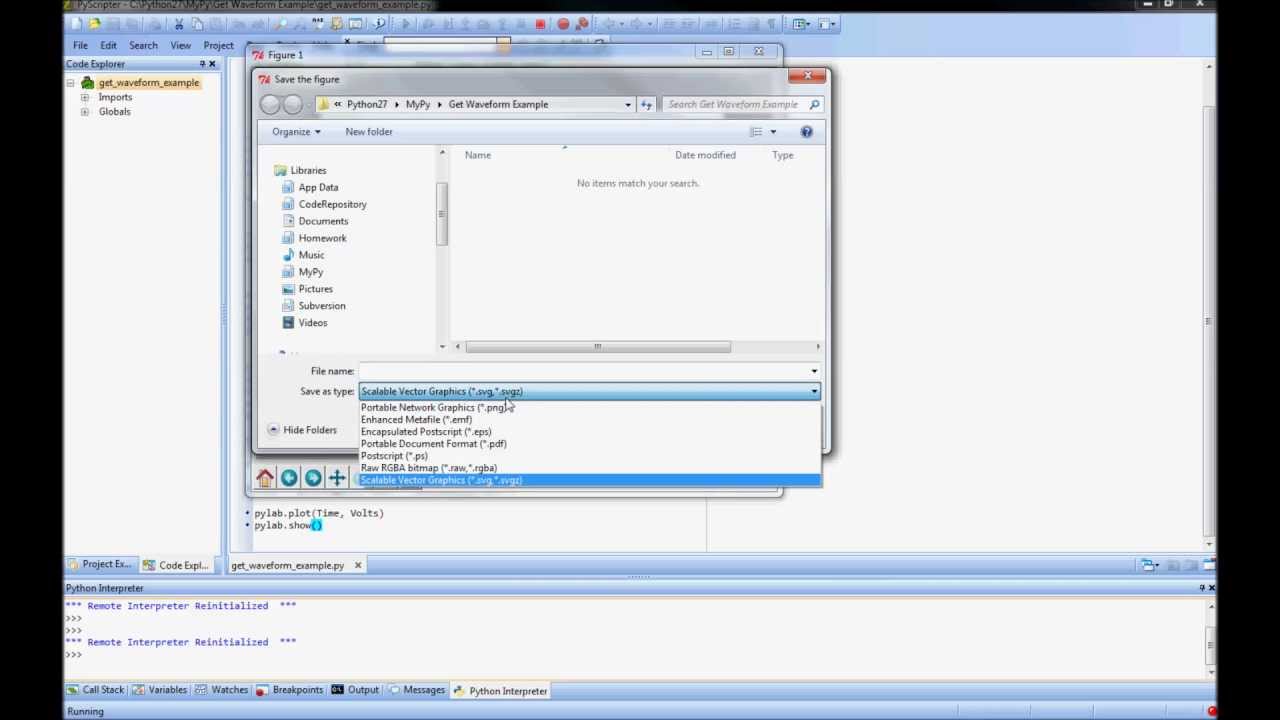1280x720 pixels.
Task: Pick the highlighted Scalable Vector Graphics list entry
Action: click(x=590, y=480)
